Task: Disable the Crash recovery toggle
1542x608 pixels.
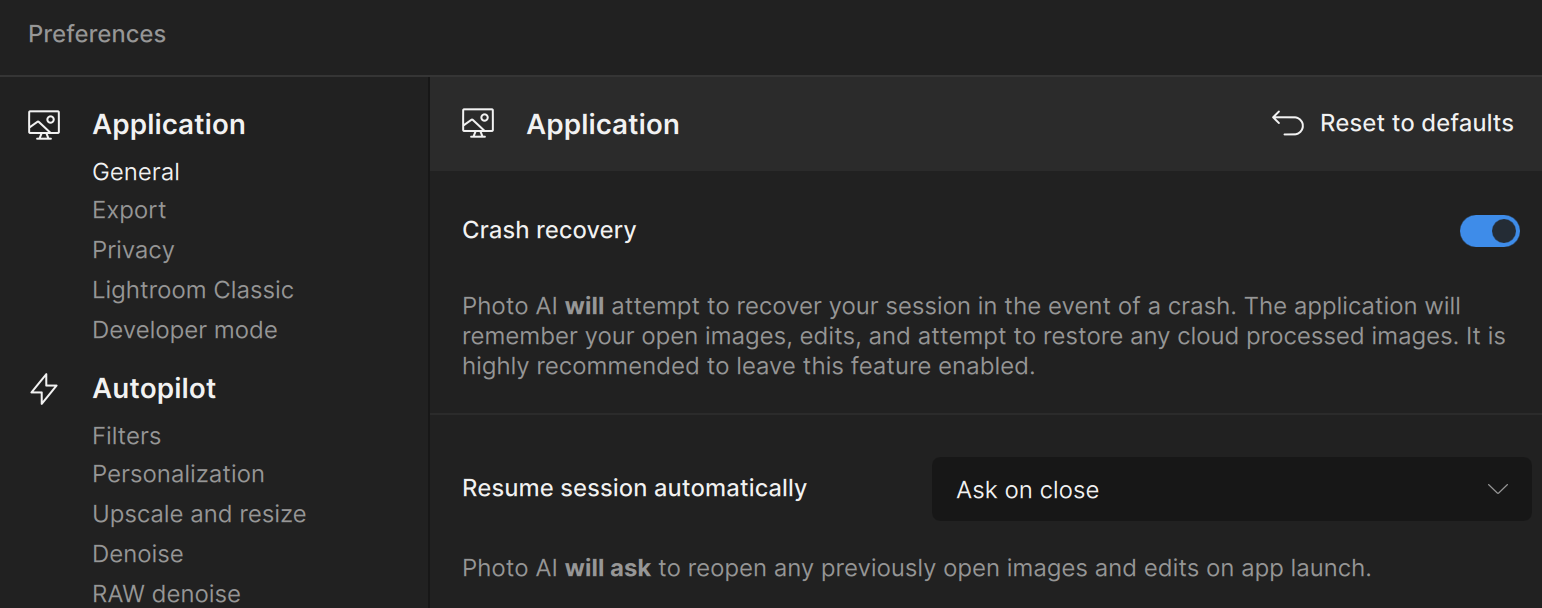Action: click(1489, 231)
